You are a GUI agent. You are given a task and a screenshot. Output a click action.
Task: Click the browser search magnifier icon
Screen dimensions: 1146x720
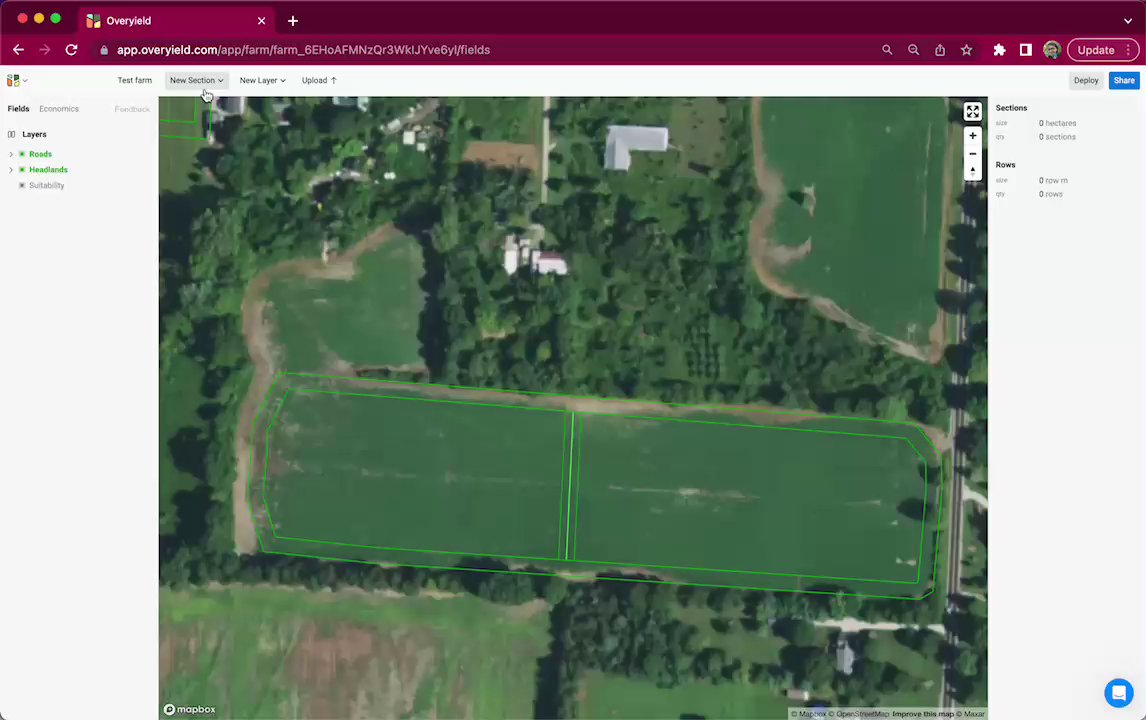(x=887, y=50)
